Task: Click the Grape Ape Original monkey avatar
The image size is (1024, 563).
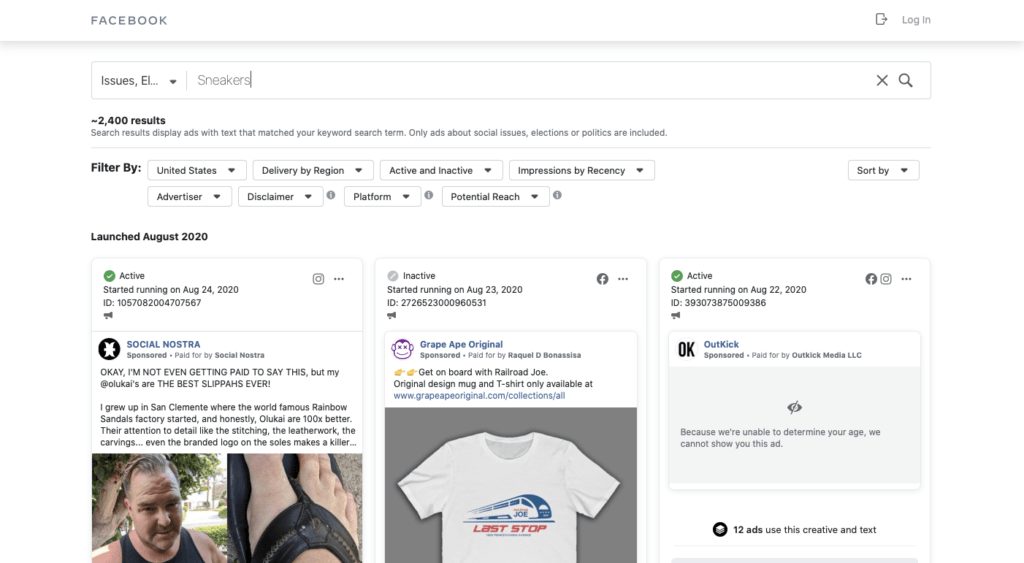Action: tap(402, 349)
